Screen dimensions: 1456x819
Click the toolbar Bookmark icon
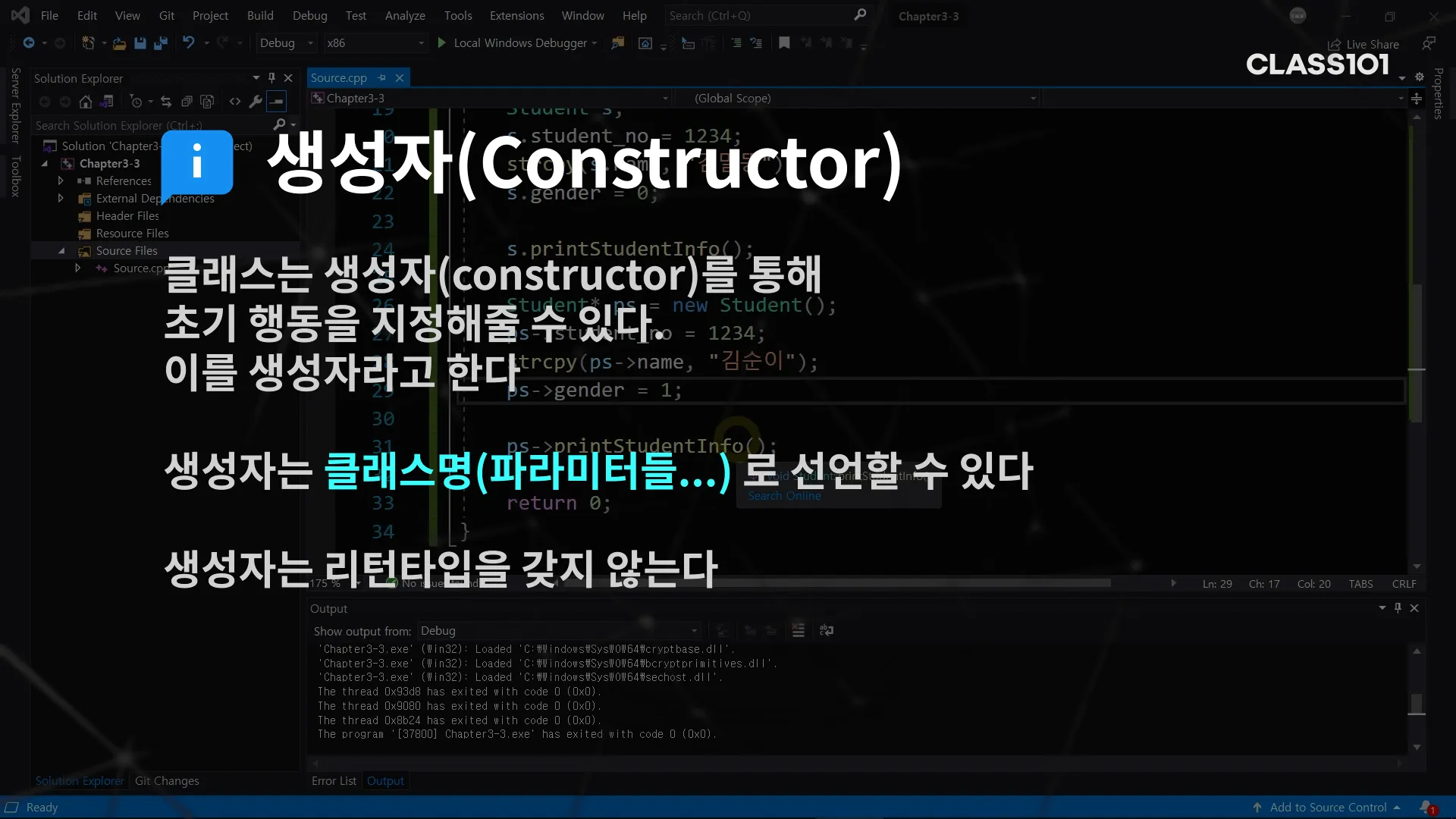click(x=784, y=43)
